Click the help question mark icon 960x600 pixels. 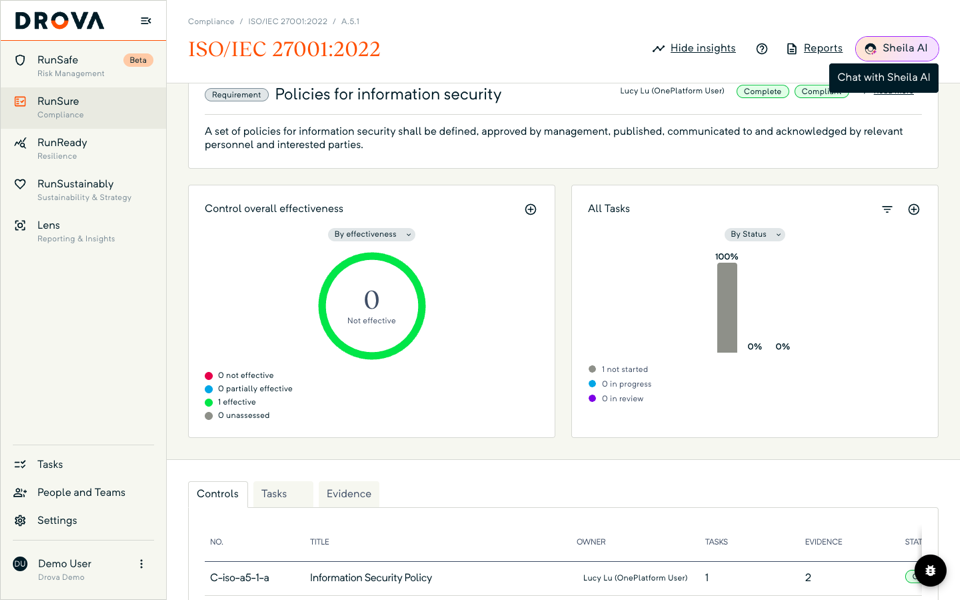click(762, 49)
